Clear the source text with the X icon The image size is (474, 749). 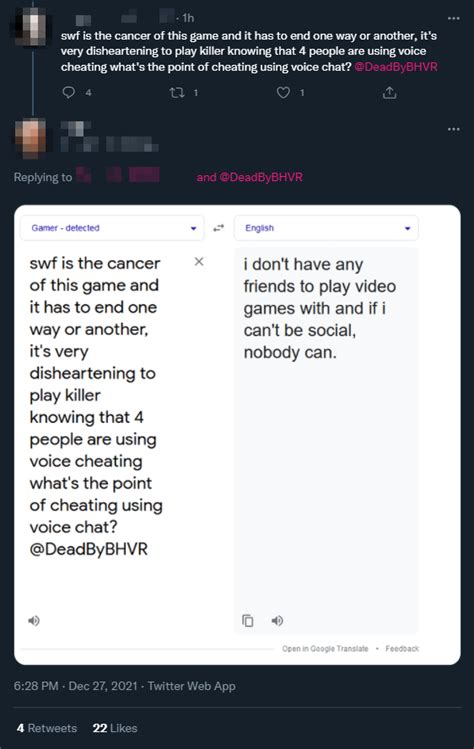click(199, 261)
